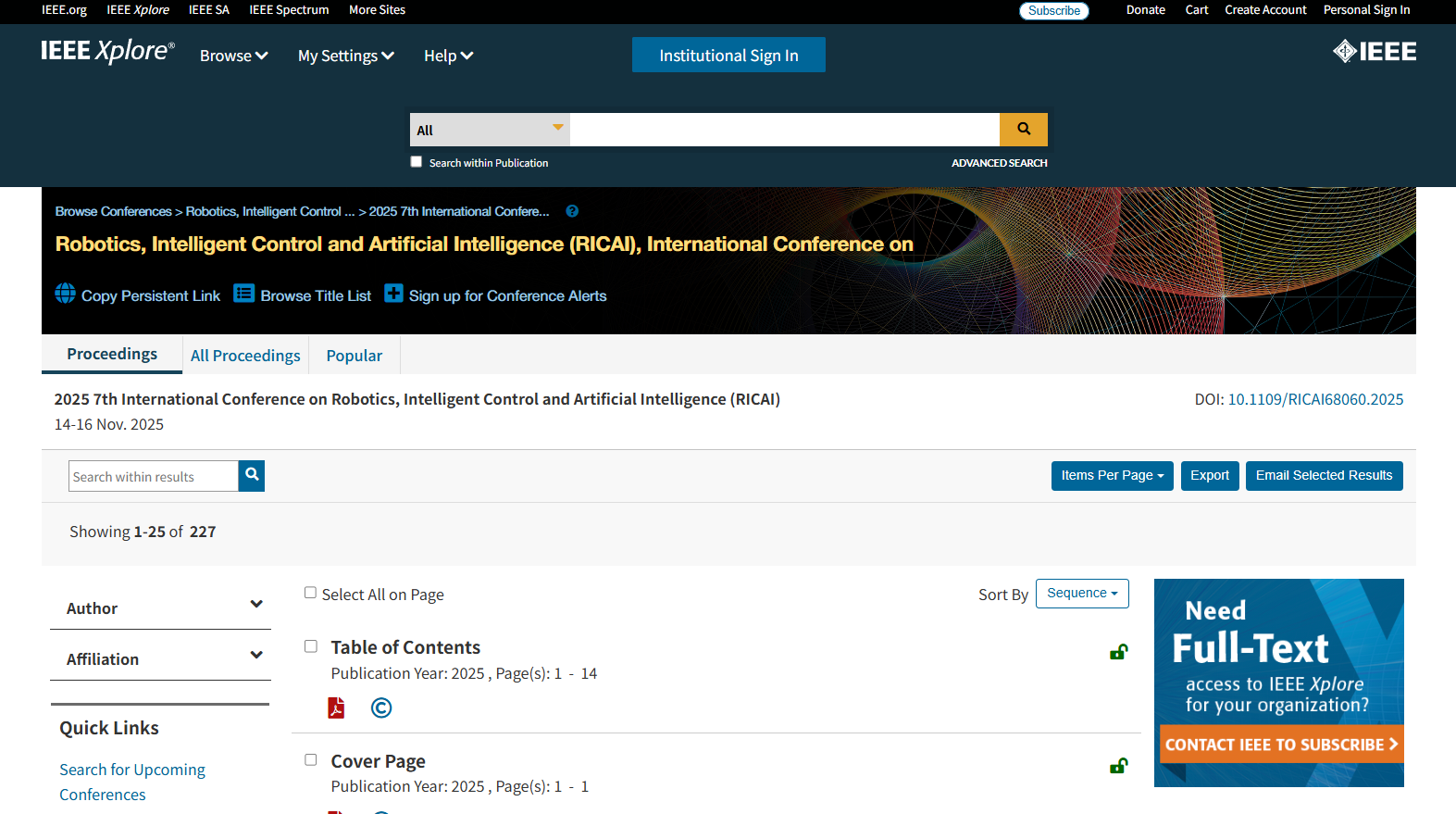
Task: Open the Table of Contents title
Action: coord(405,647)
